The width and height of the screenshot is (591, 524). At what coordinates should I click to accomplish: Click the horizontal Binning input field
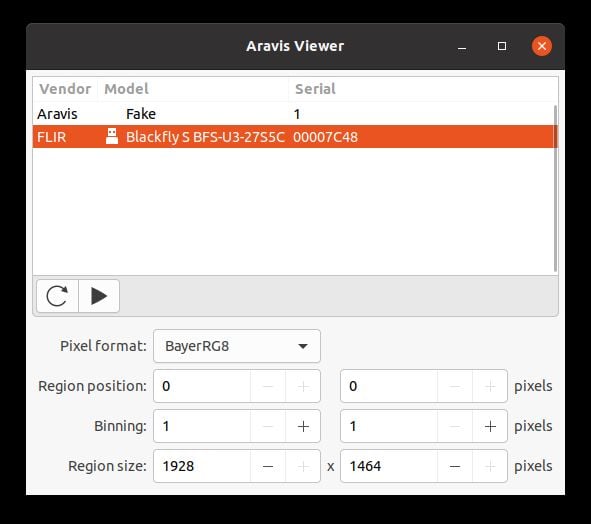click(202, 426)
